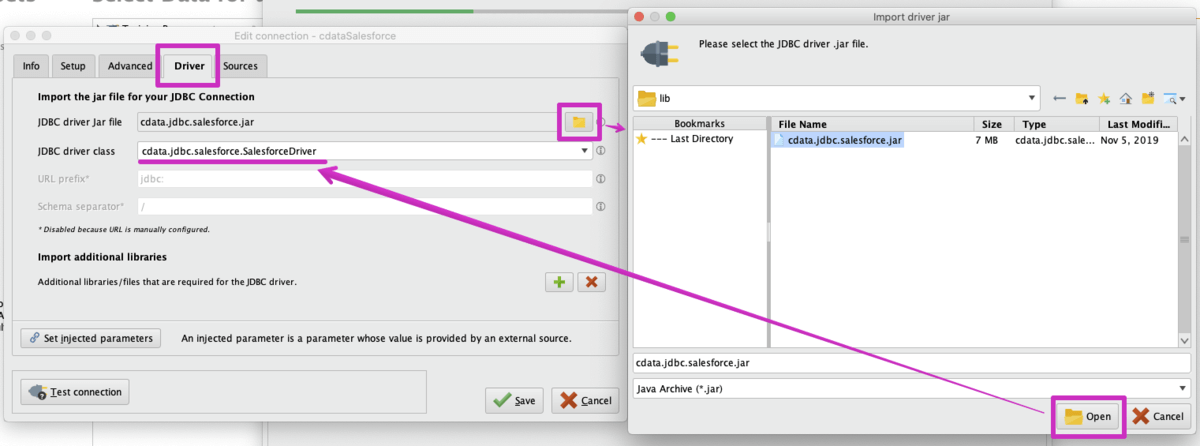Click the Bookmarks header

(698, 124)
